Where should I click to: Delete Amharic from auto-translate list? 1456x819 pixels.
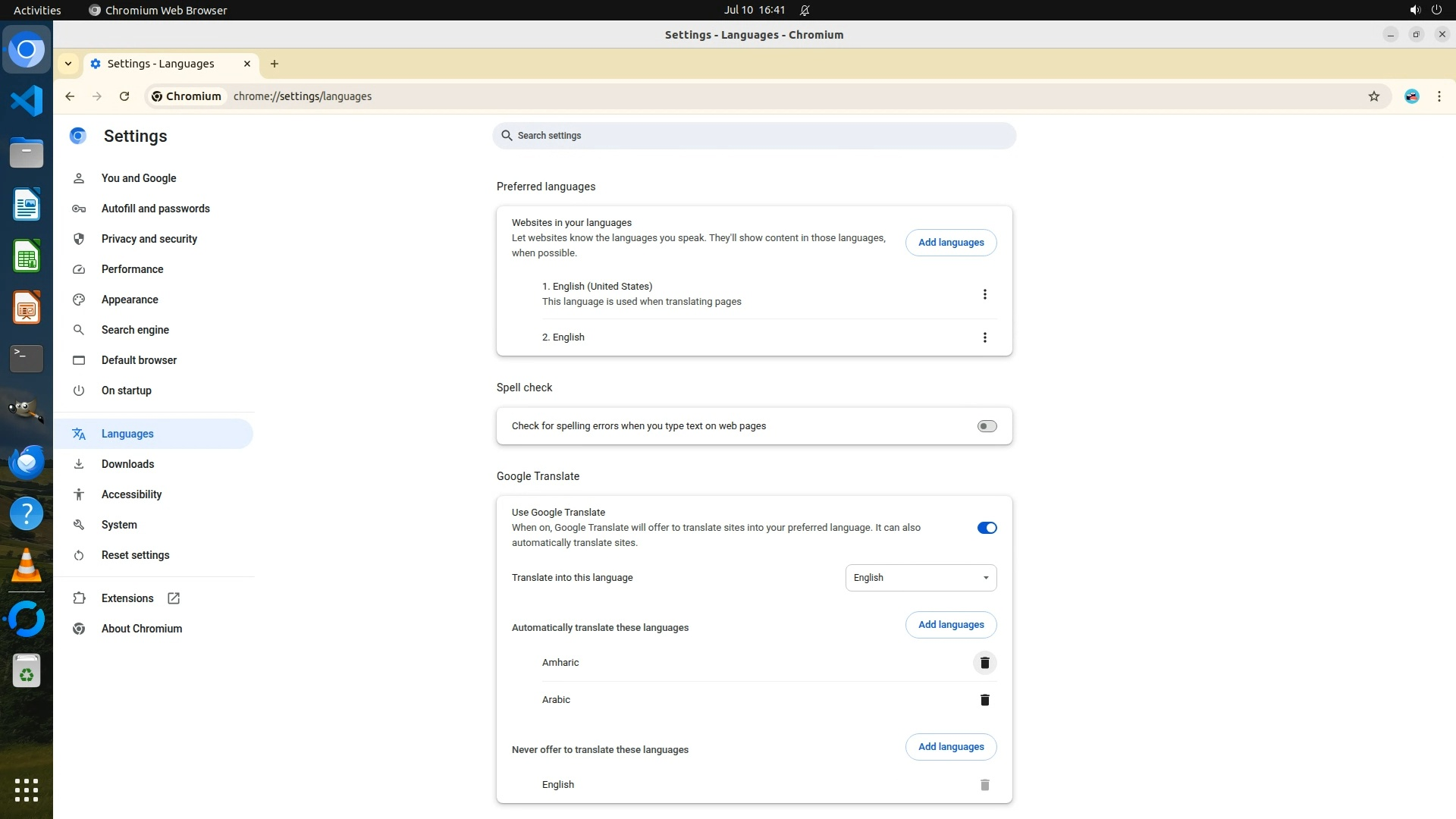(984, 663)
